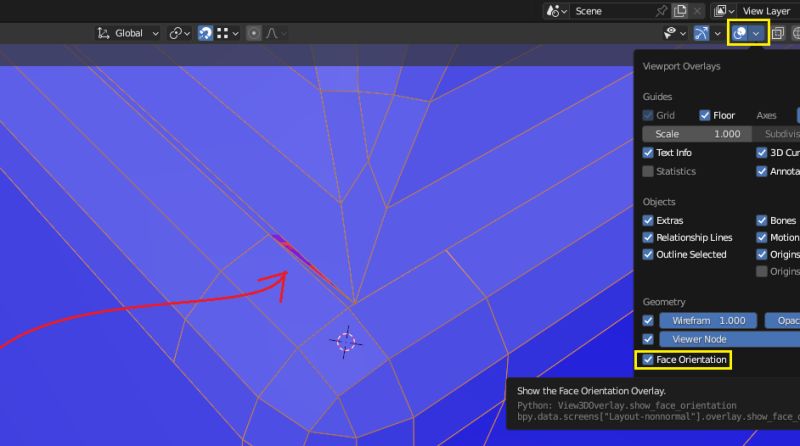
Task: Adjust the Viewer Node slider
Action: coord(730,339)
